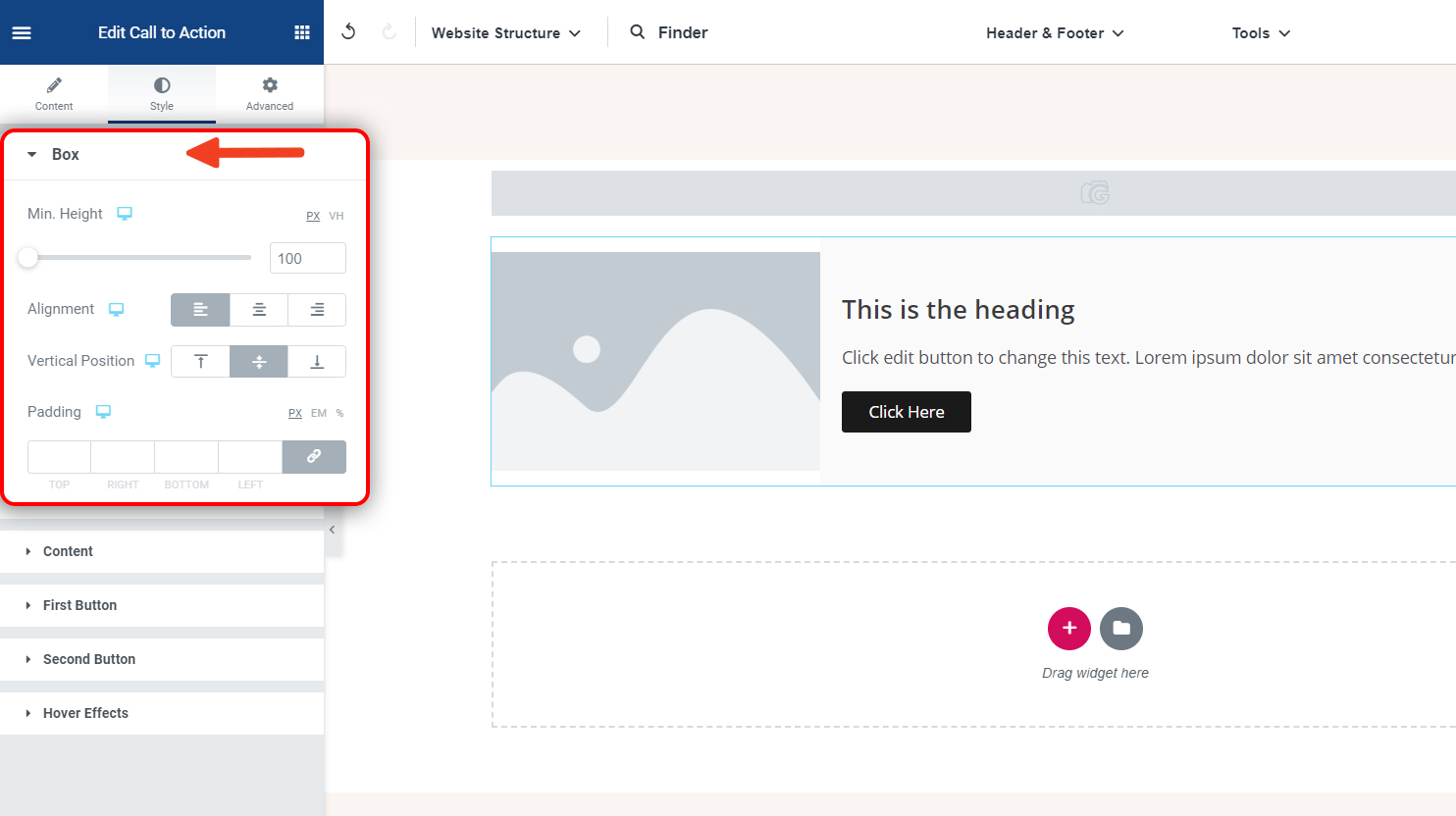The width and height of the screenshot is (1456, 816).
Task: Select percent unit for Padding
Action: tap(339, 413)
